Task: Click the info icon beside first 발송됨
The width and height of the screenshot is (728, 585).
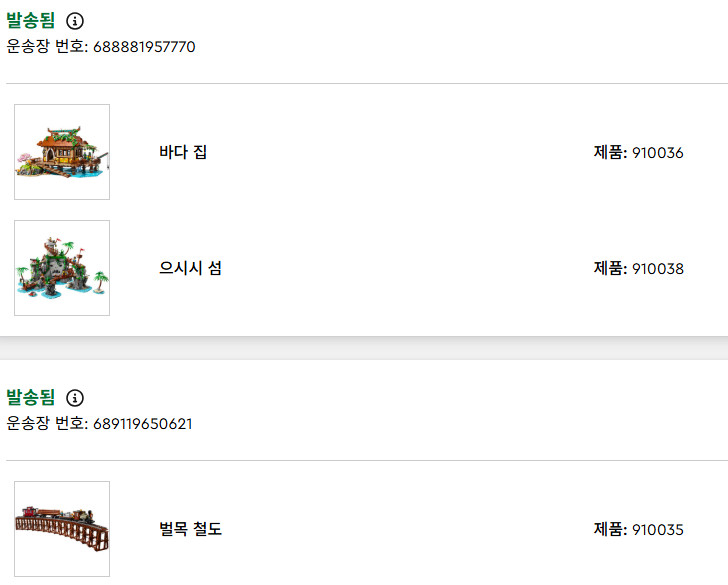Action: click(75, 20)
